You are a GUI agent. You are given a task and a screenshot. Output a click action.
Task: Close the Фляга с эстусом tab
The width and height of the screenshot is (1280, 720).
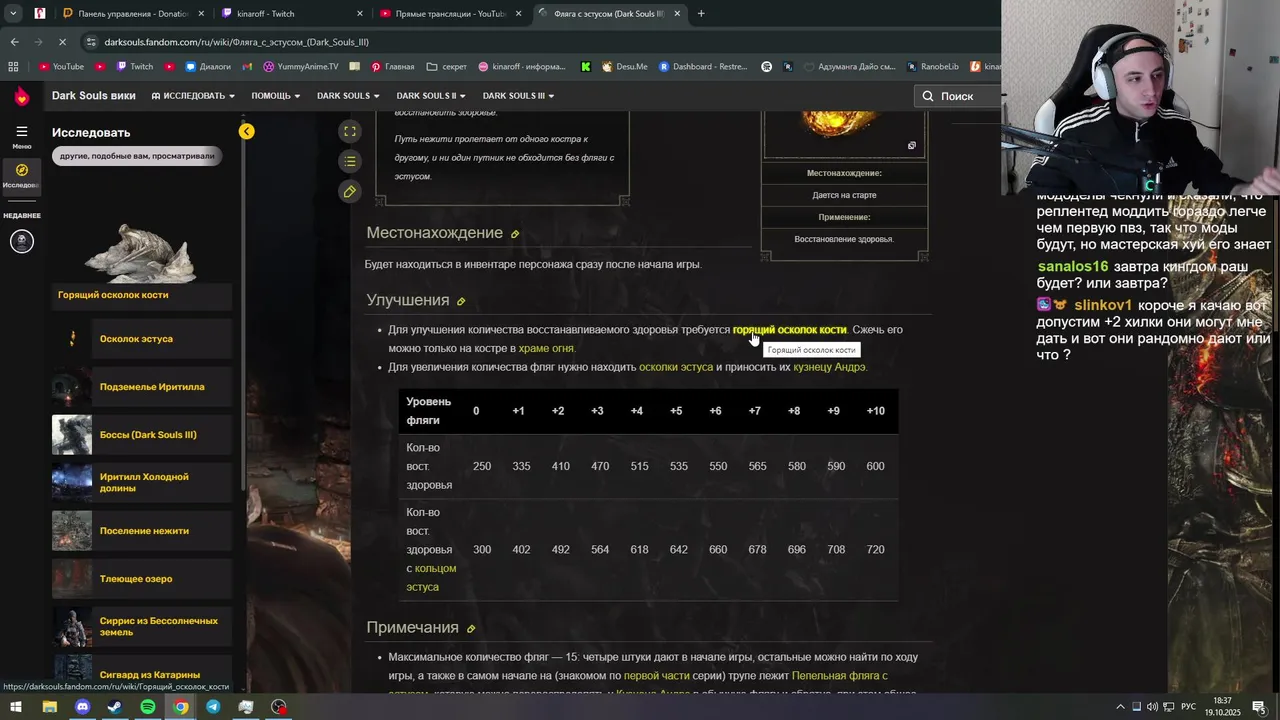(677, 14)
